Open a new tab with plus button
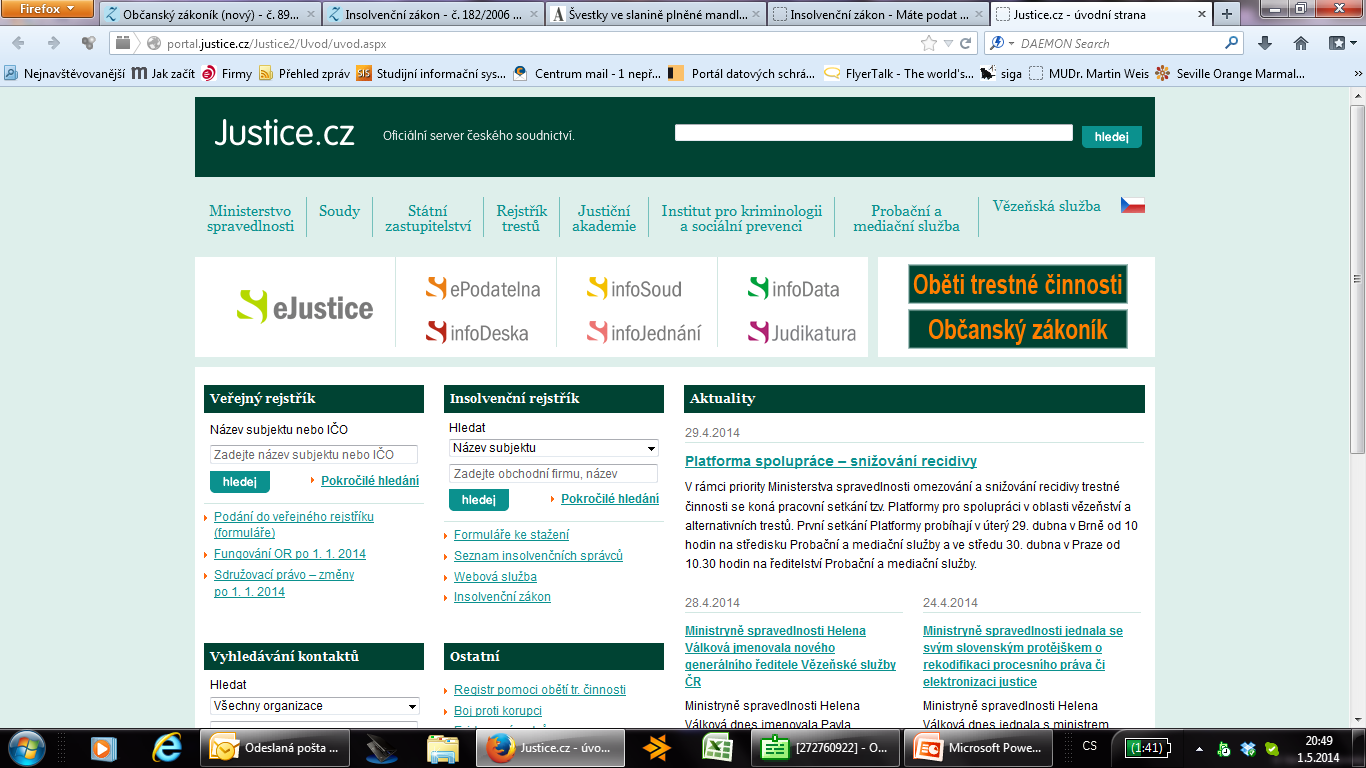Viewport: 1366px width, 768px height. (x=1227, y=13)
